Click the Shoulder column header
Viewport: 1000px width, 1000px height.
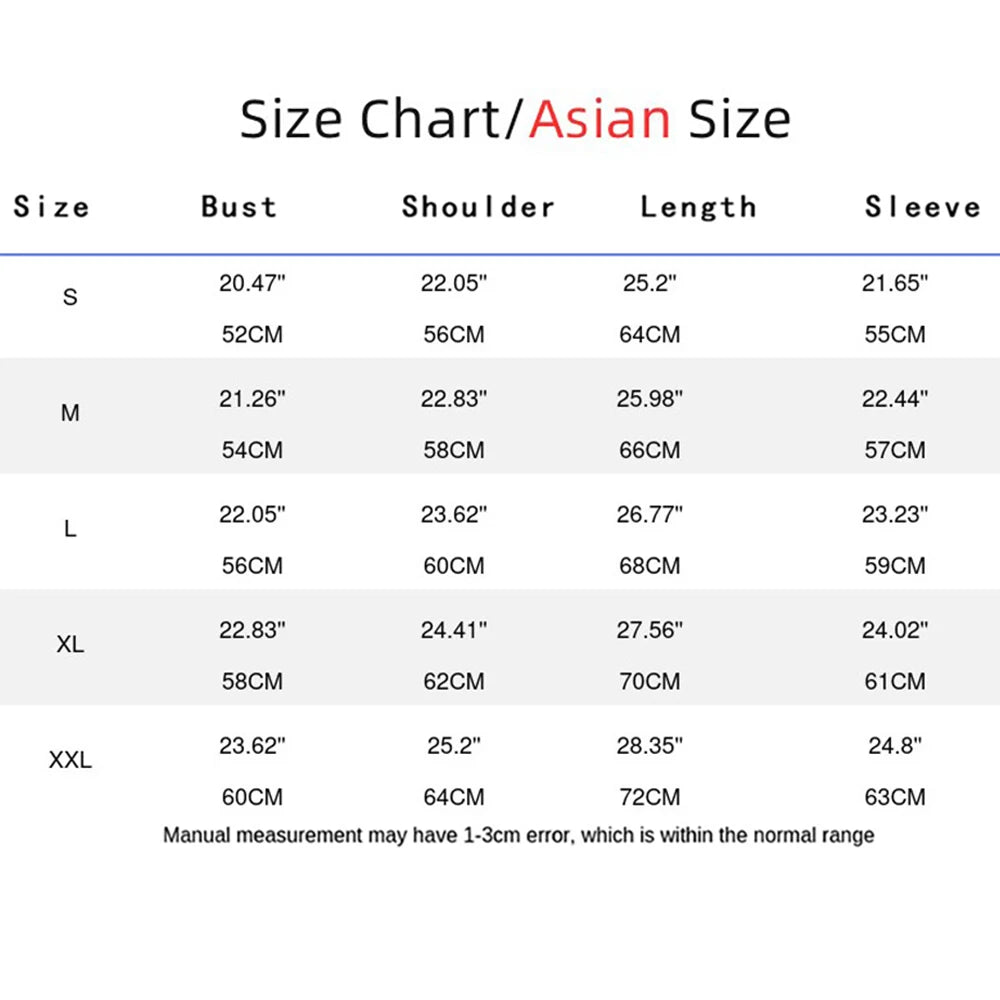[x=478, y=207]
